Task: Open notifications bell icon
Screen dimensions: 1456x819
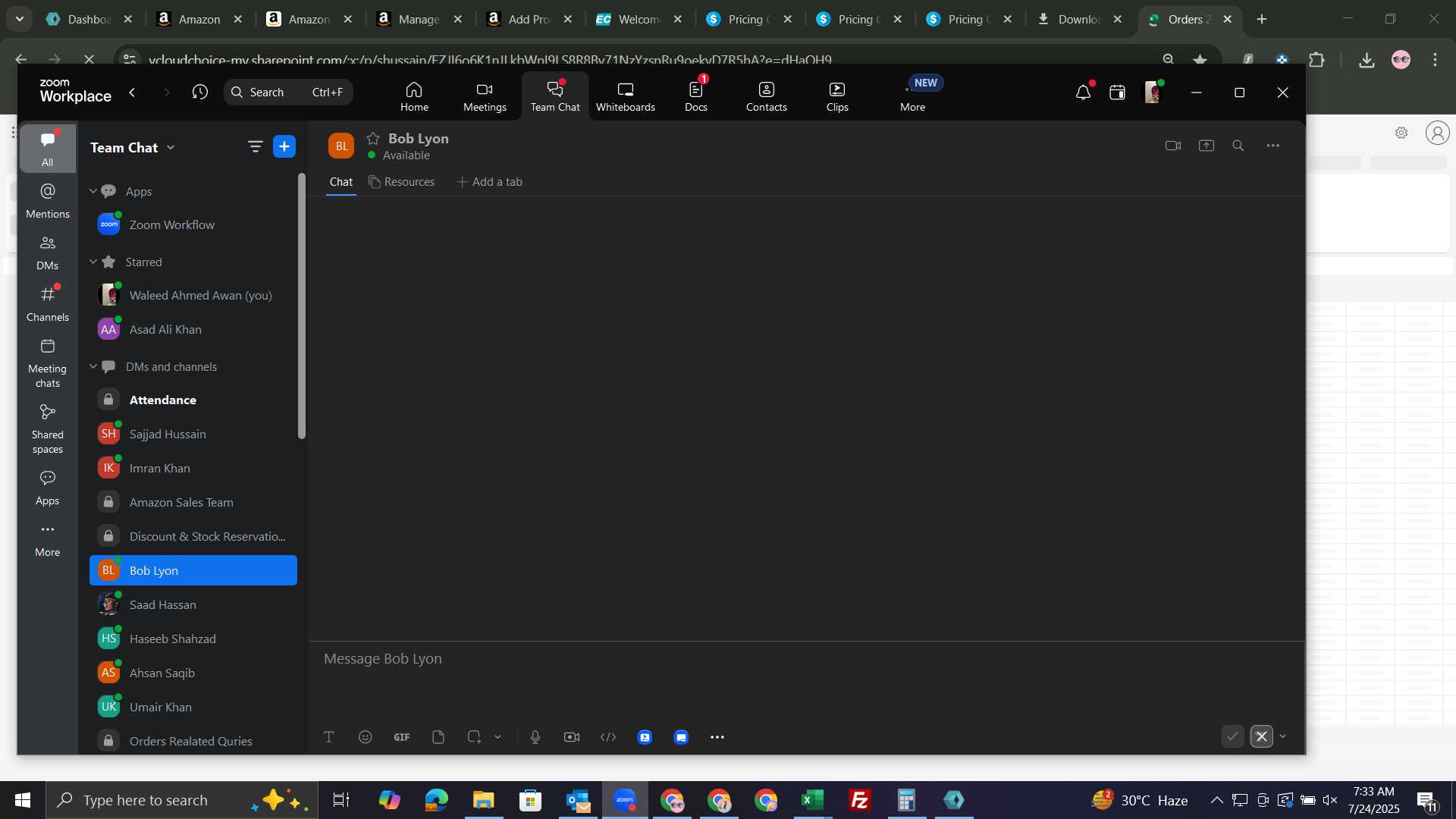Action: click(x=1083, y=93)
